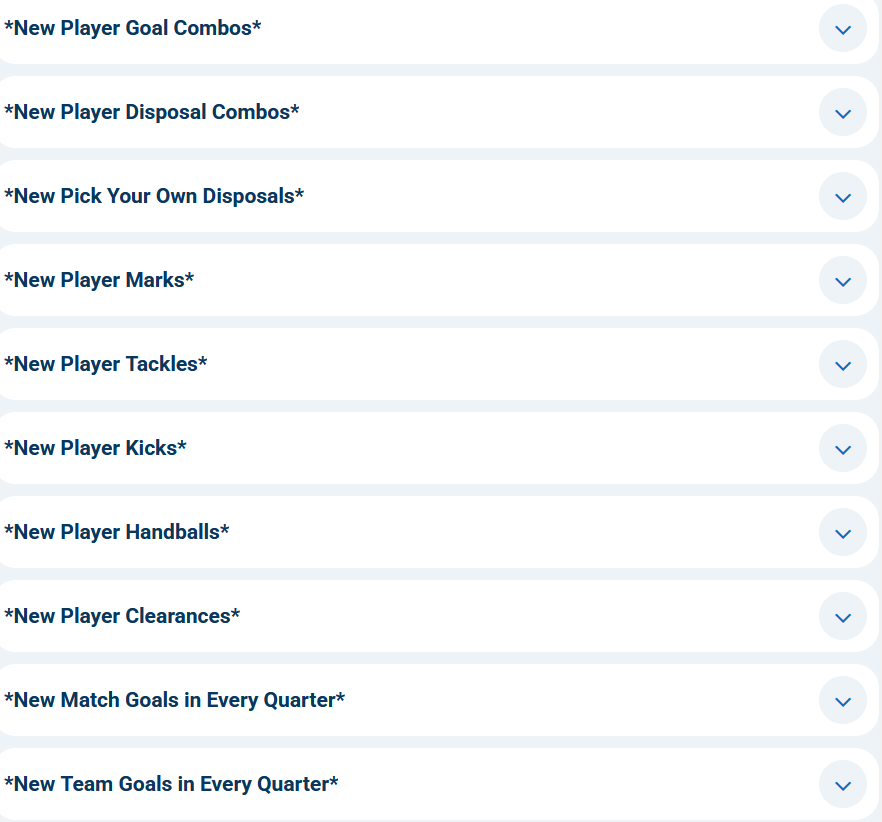Viewport: 882px width, 822px height.
Task: Expand the New Player Marks chevron
Action: coord(843,281)
